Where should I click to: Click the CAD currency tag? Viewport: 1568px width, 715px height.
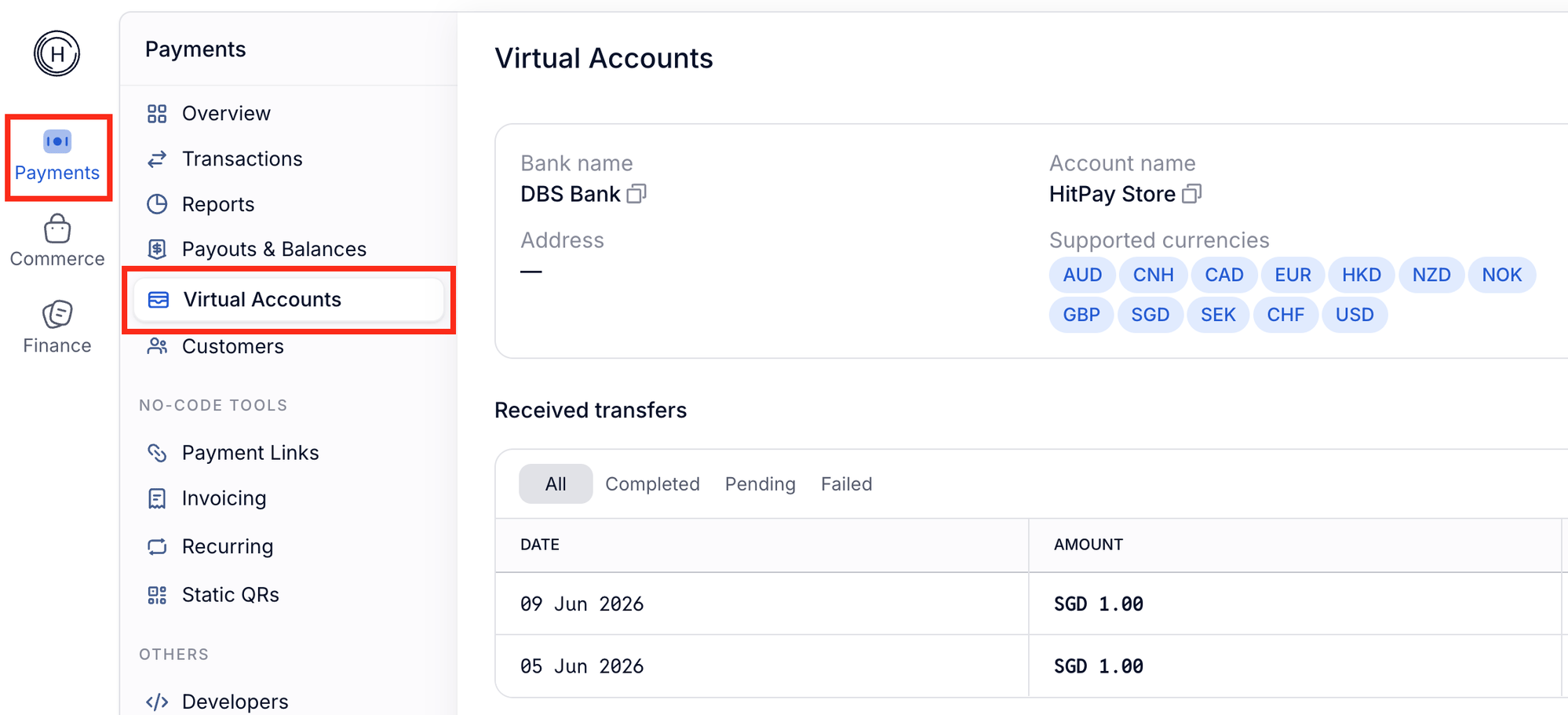(1224, 275)
